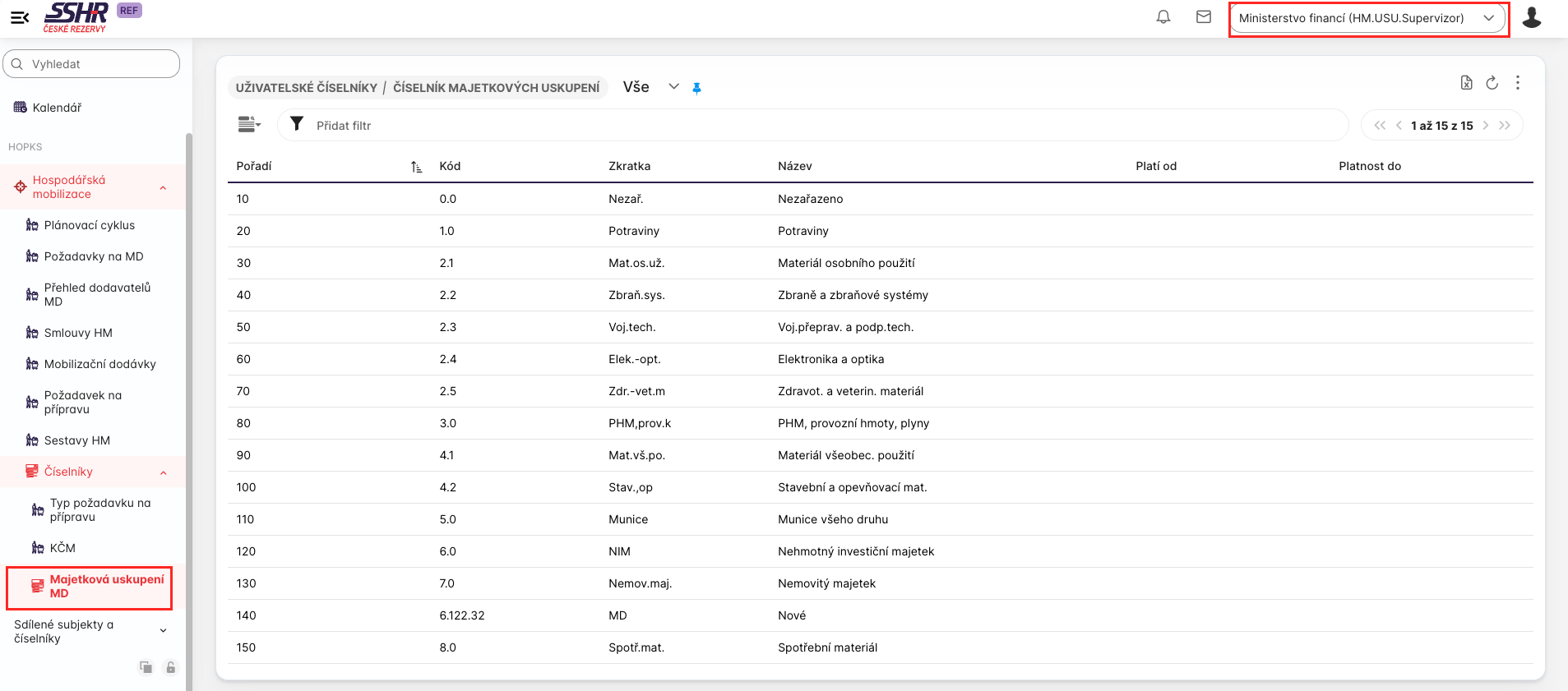Click Uživatelské číselníky breadcrumb link
Viewport: 1568px width, 691px height.
point(306,88)
